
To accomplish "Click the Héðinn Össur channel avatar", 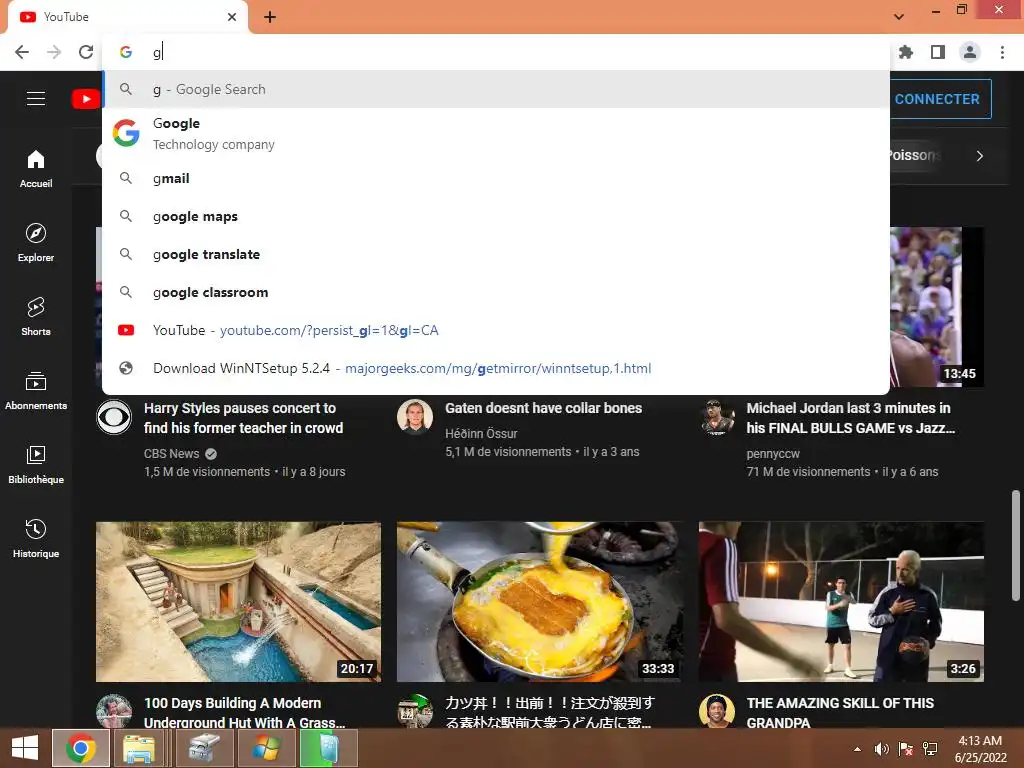I will (415, 417).
